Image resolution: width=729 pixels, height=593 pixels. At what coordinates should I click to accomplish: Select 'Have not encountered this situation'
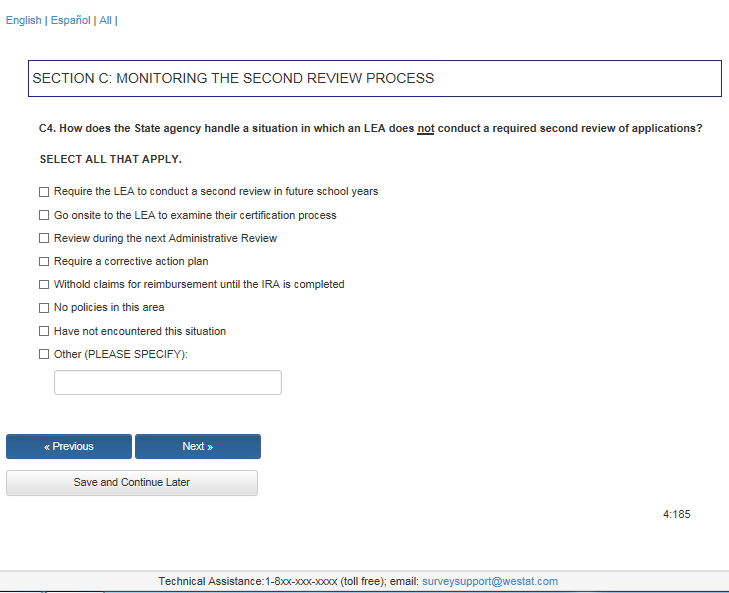[44, 331]
